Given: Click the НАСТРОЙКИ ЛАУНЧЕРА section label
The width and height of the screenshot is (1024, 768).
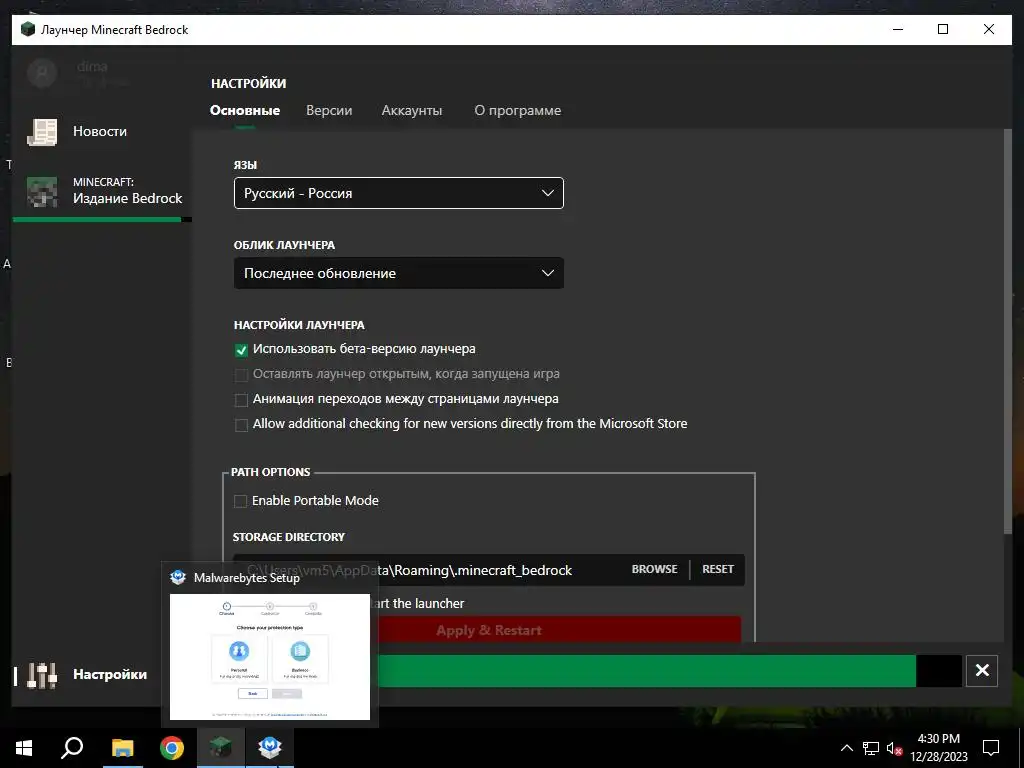Looking at the screenshot, I should pos(299,325).
